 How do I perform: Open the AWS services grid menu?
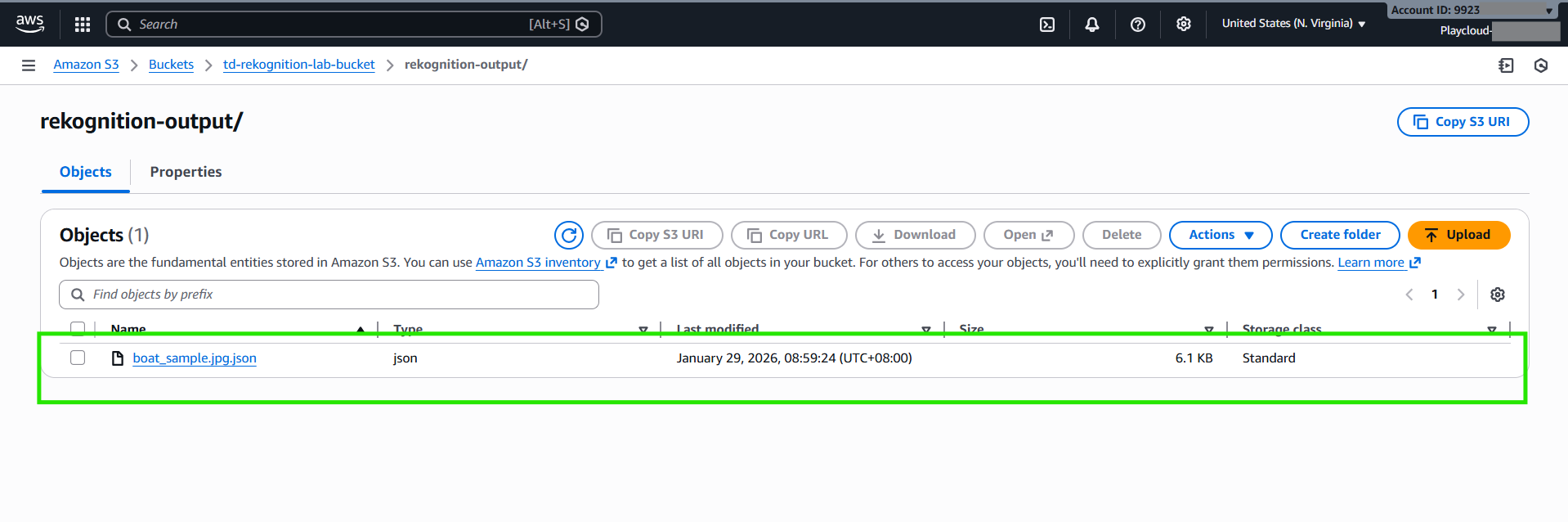(x=83, y=25)
